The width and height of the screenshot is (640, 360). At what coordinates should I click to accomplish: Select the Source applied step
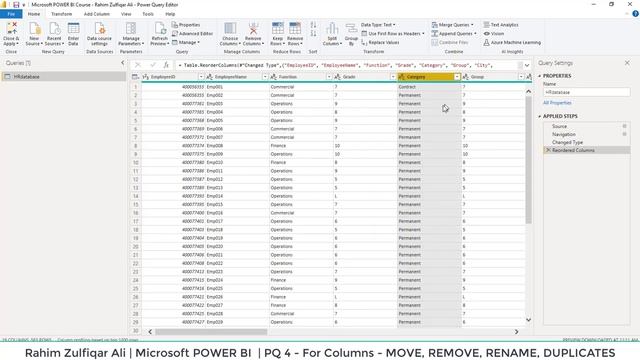pos(560,126)
